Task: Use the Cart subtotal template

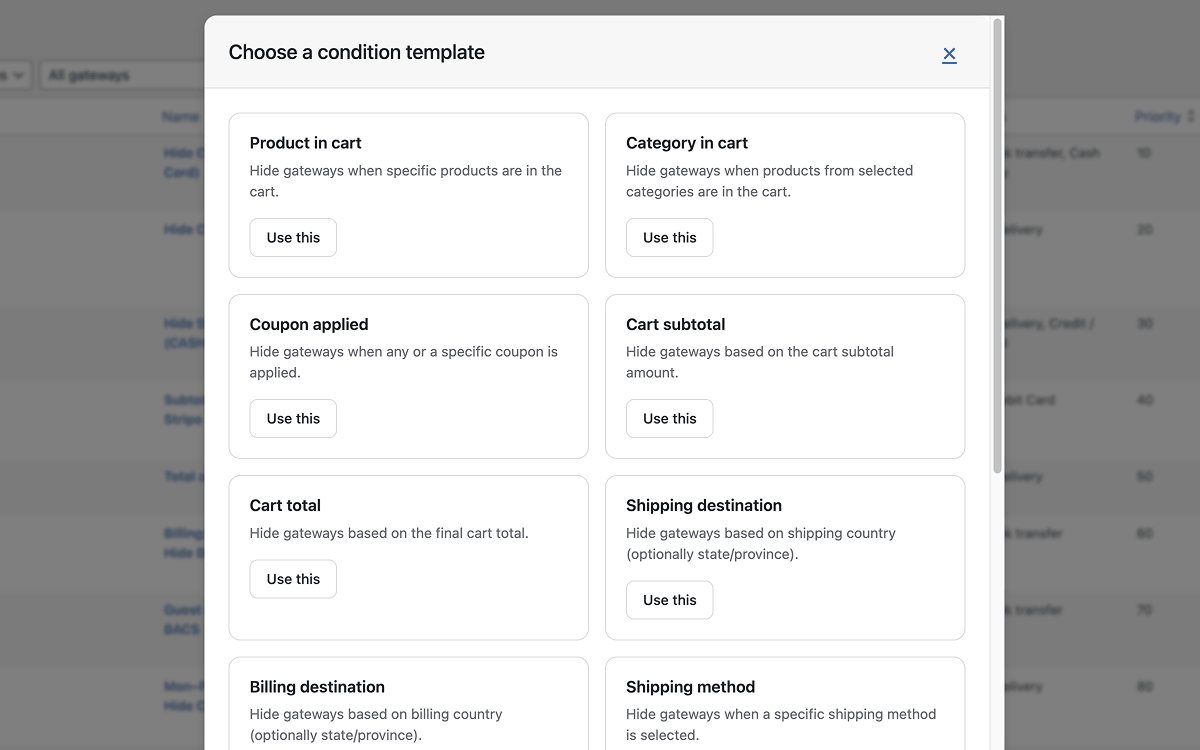Action: 669,418
